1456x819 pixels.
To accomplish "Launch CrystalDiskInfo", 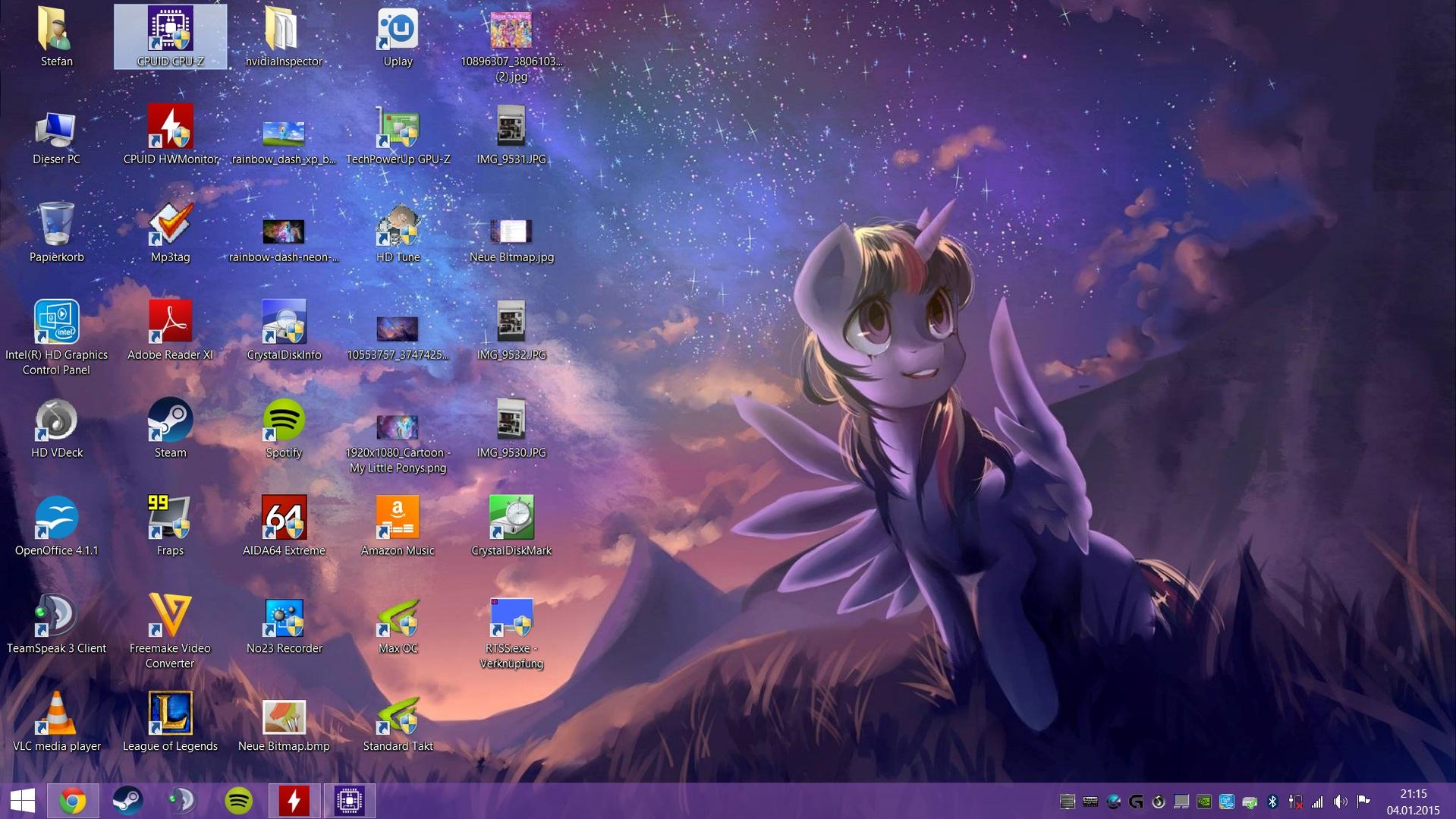I will [284, 332].
